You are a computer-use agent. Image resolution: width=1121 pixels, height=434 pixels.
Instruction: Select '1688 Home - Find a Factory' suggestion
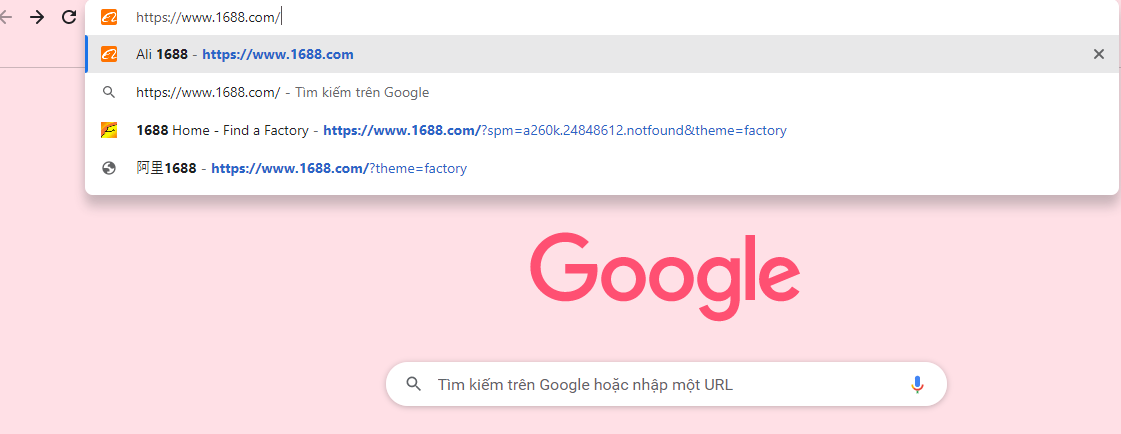pos(602,130)
